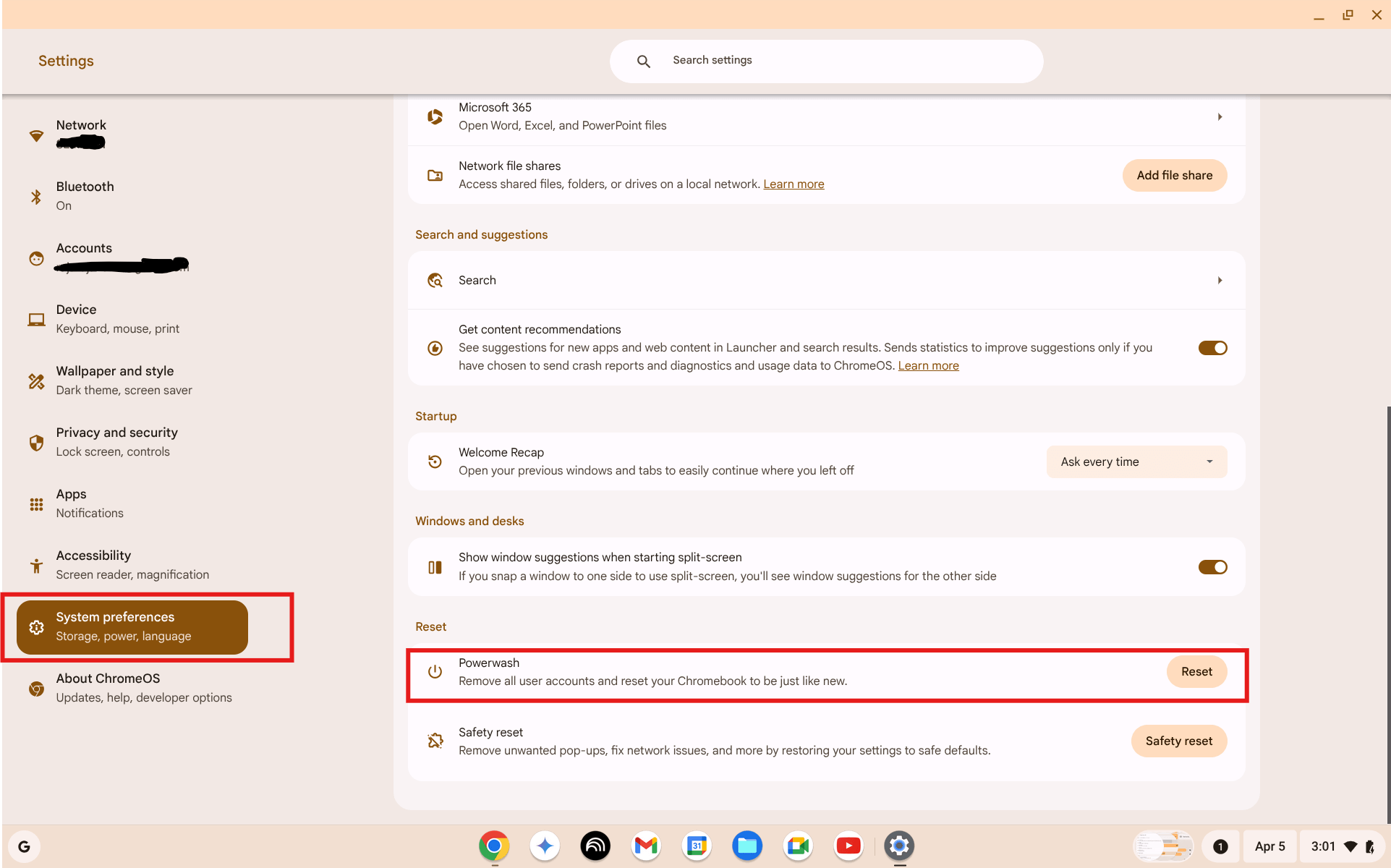Click the Search settings field
Image resolution: width=1391 pixels, height=868 pixels.
(825, 61)
